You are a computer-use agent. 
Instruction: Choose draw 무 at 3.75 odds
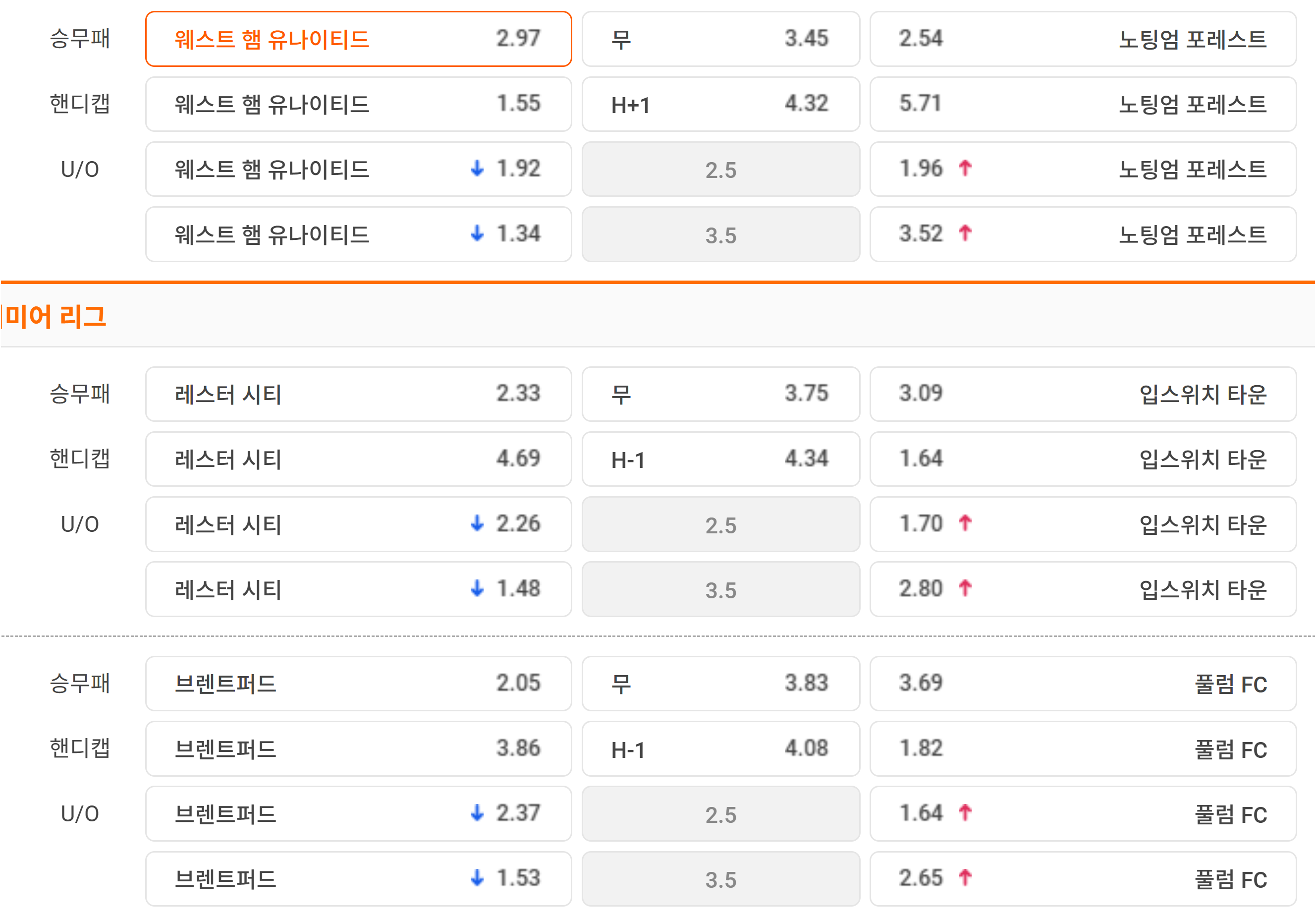point(720,394)
